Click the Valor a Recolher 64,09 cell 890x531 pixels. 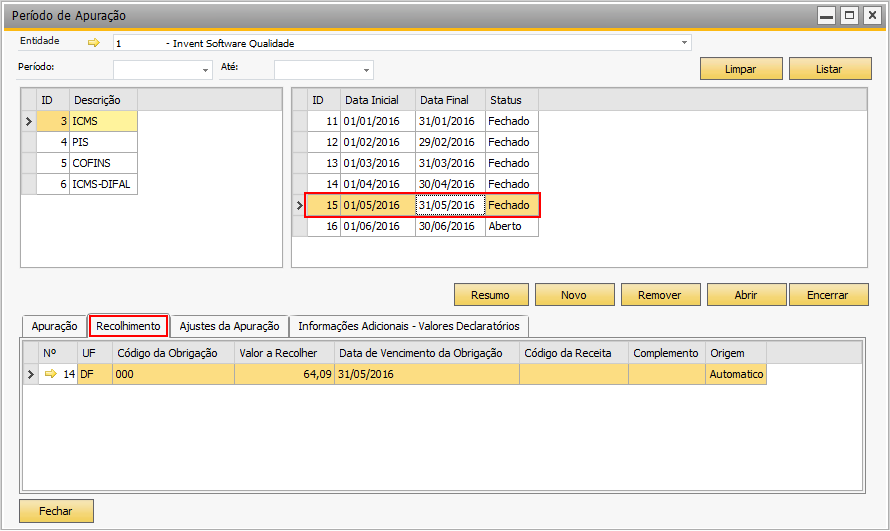point(284,374)
